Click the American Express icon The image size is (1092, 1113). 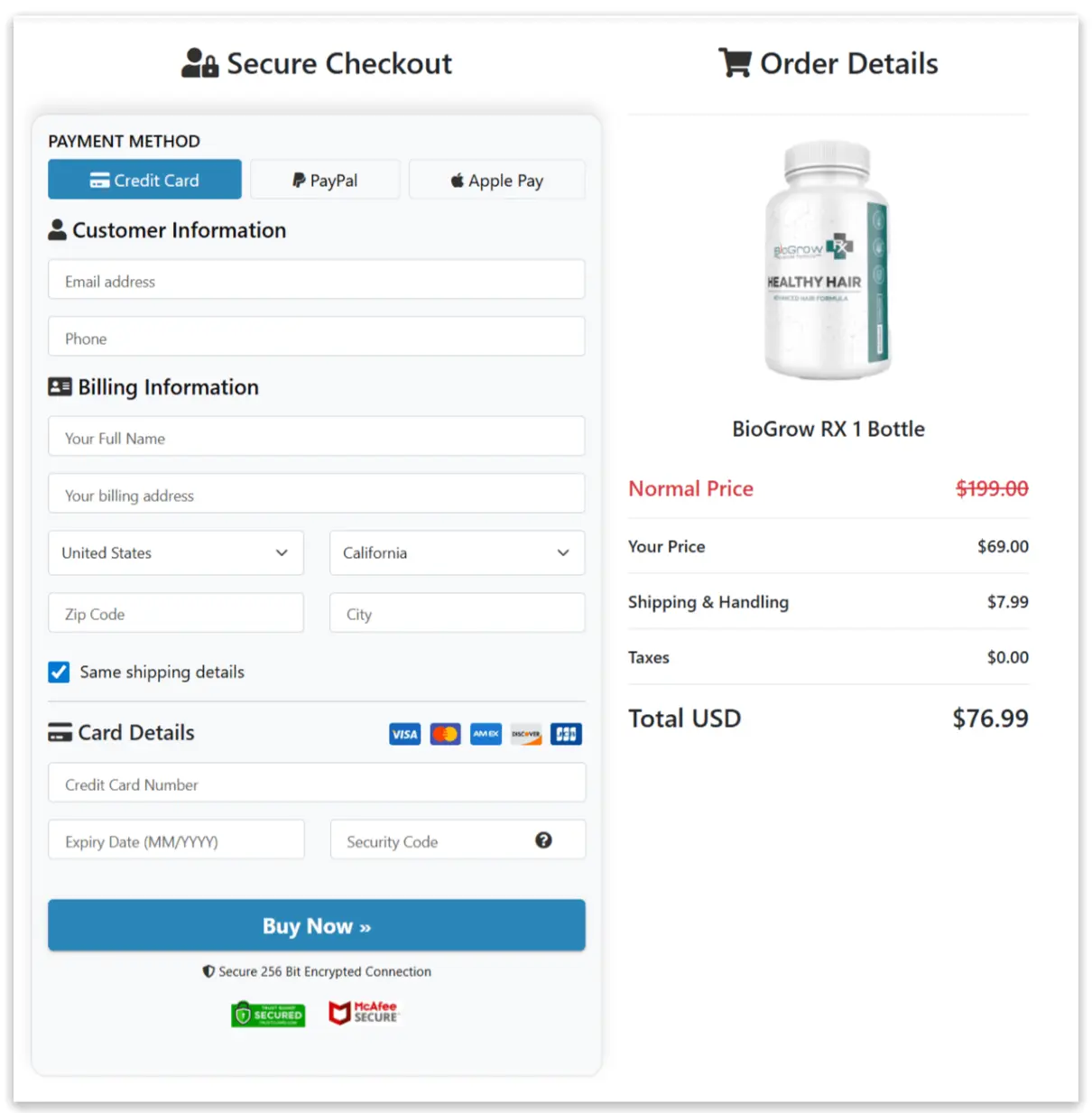click(x=485, y=734)
